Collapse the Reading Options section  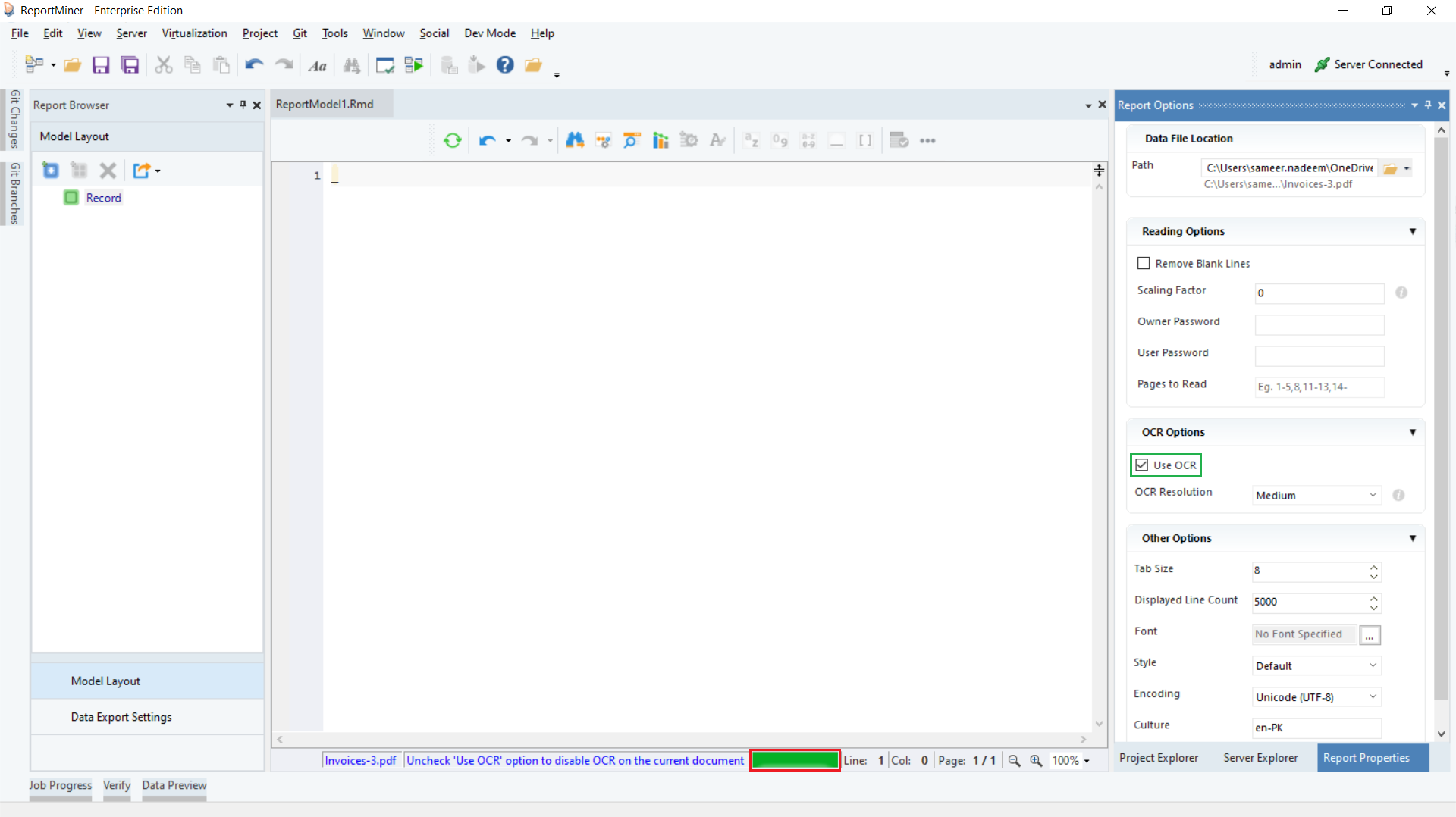click(x=1412, y=231)
